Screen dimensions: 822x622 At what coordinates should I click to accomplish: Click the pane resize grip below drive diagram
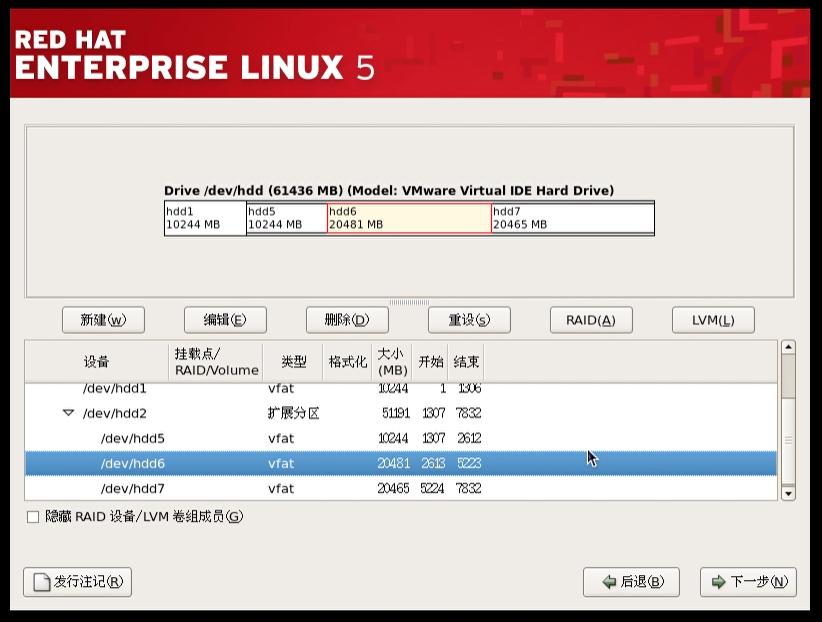point(409,302)
